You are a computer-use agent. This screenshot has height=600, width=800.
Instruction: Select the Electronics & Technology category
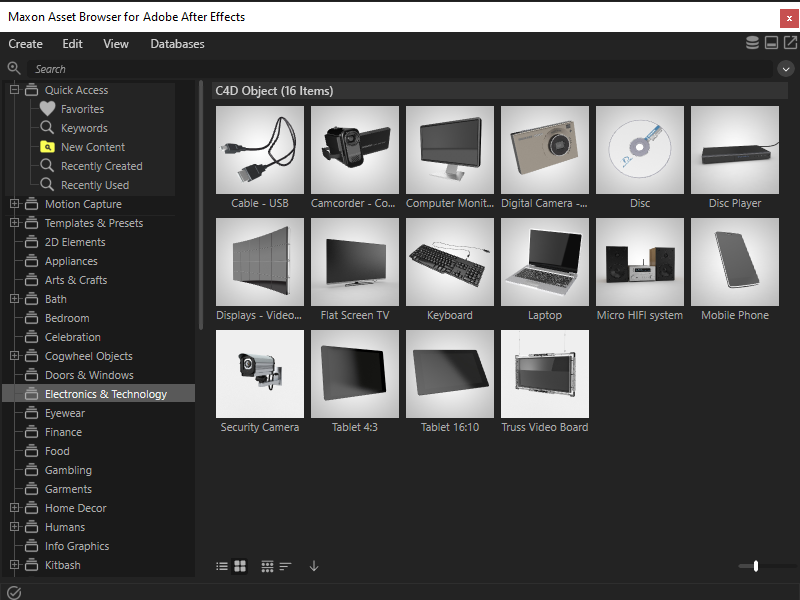[102, 394]
